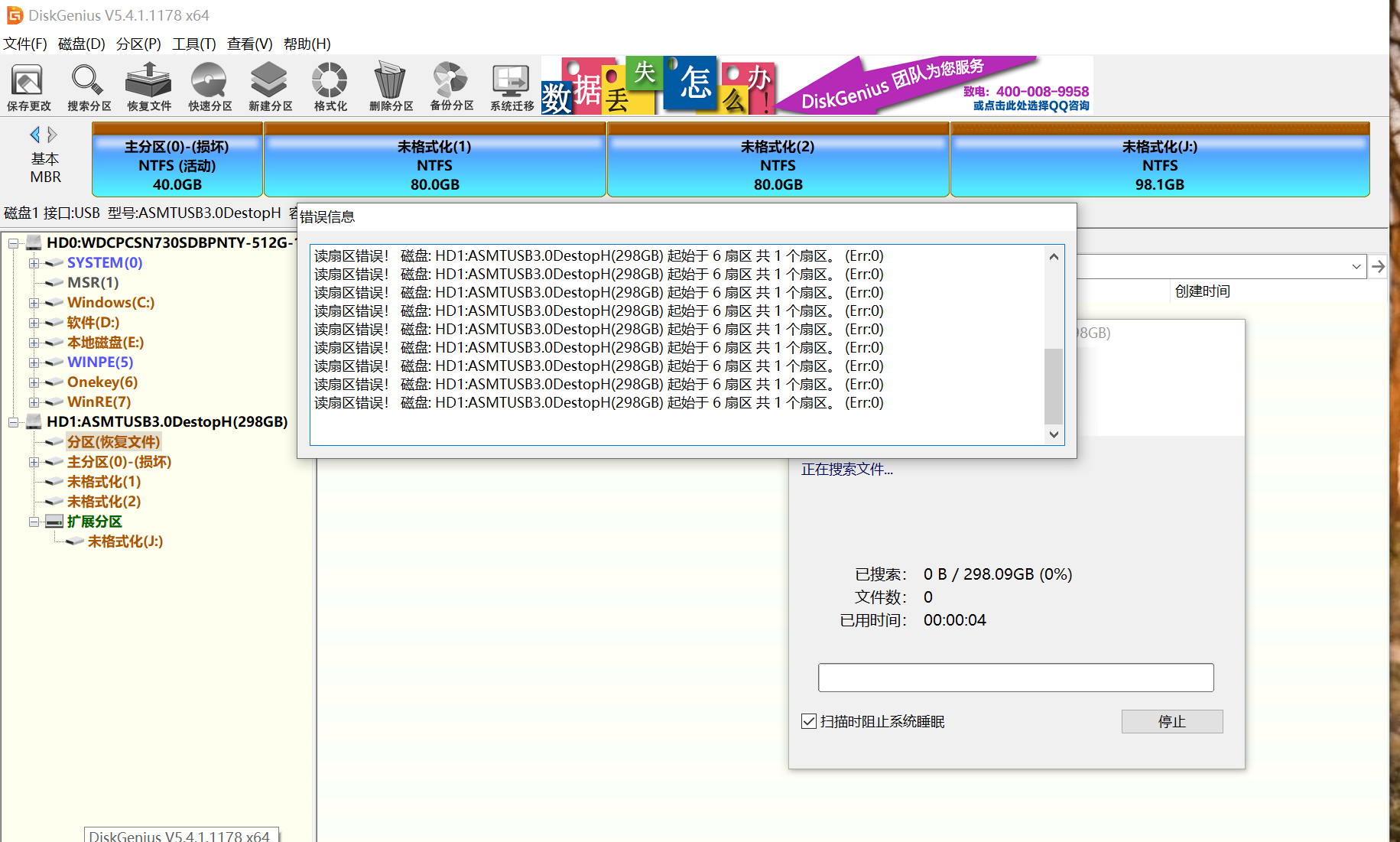Click the 本地磁盘(E:) partition icon
The width and height of the screenshot is (1400, 842).
point(54,342)
